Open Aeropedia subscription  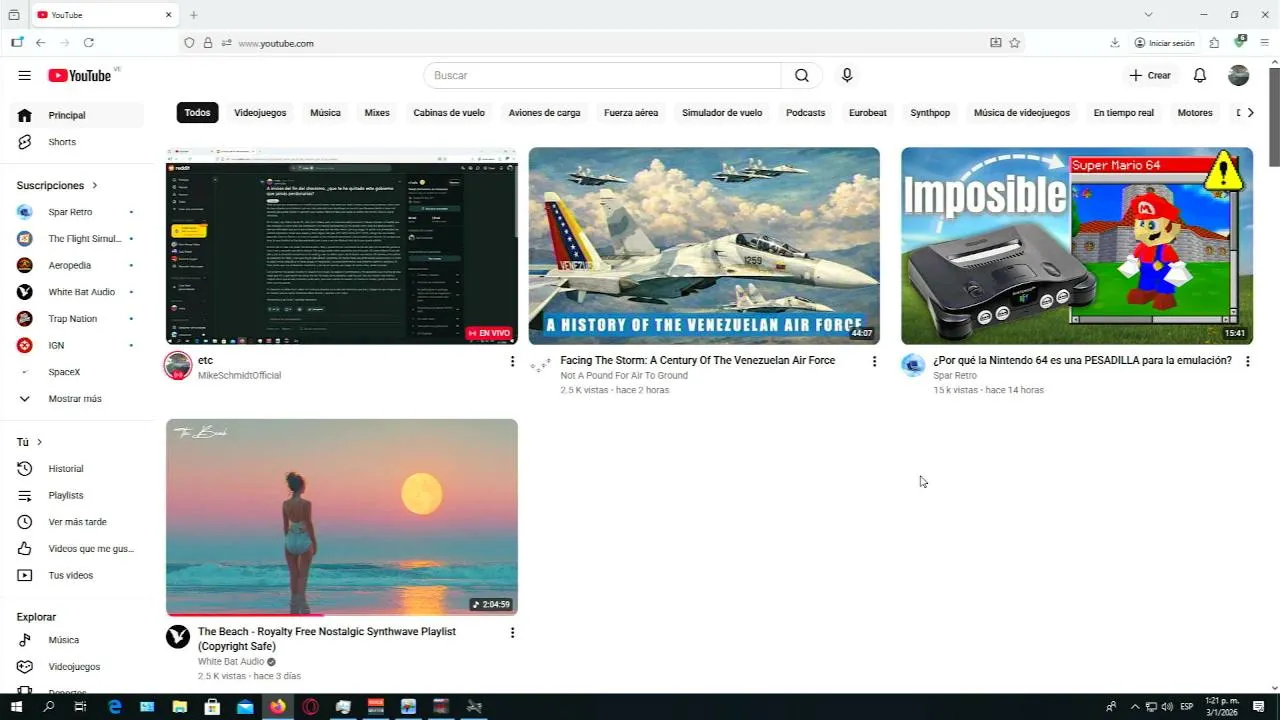(x=76, y=265)
